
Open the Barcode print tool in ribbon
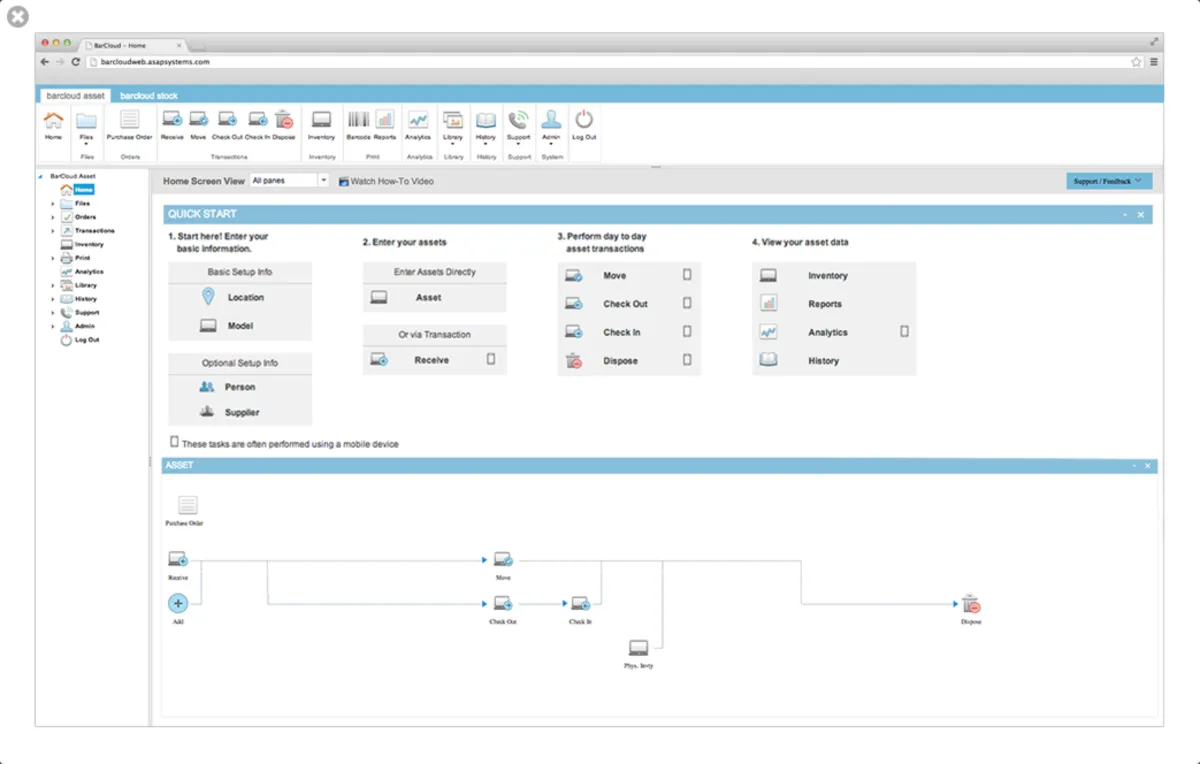coord(358,122)
